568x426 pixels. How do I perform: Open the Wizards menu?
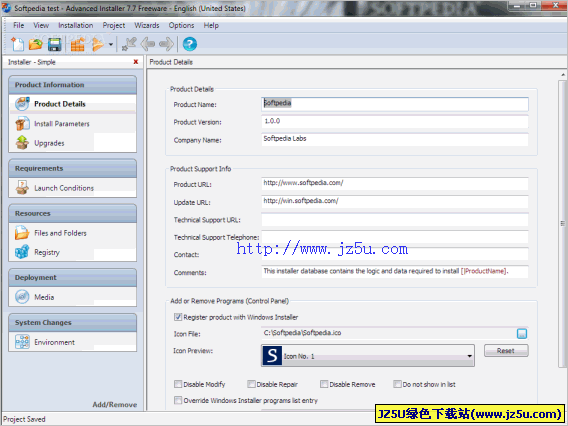[x=147, y=25]
